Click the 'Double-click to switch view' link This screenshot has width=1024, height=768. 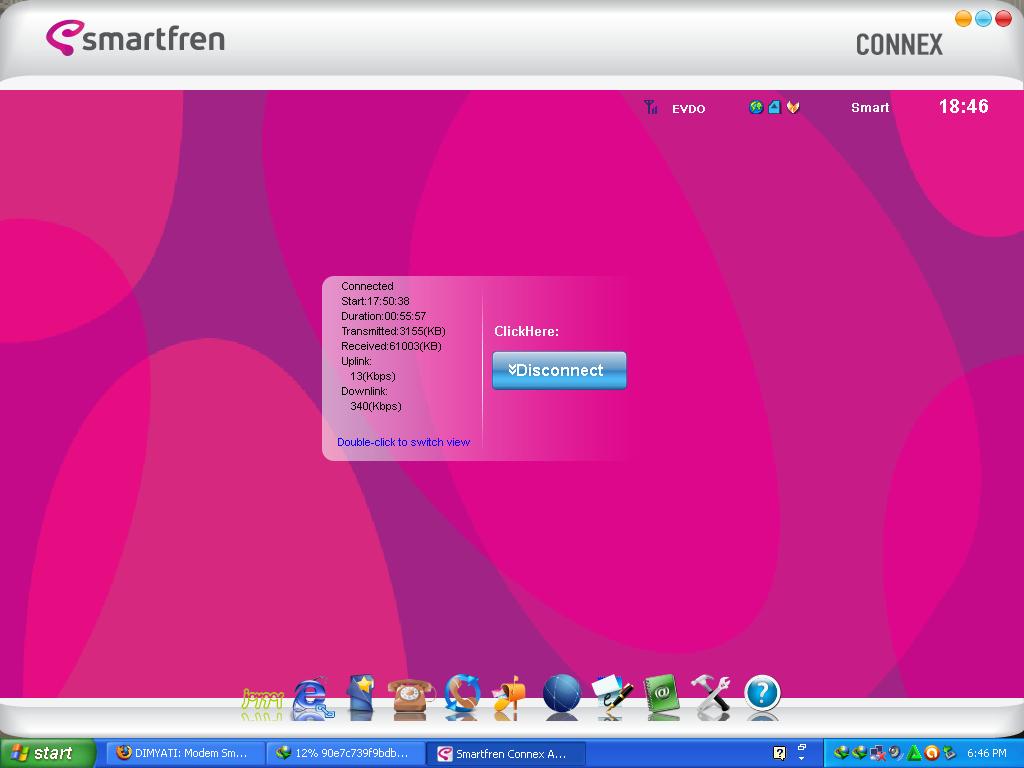404,442
